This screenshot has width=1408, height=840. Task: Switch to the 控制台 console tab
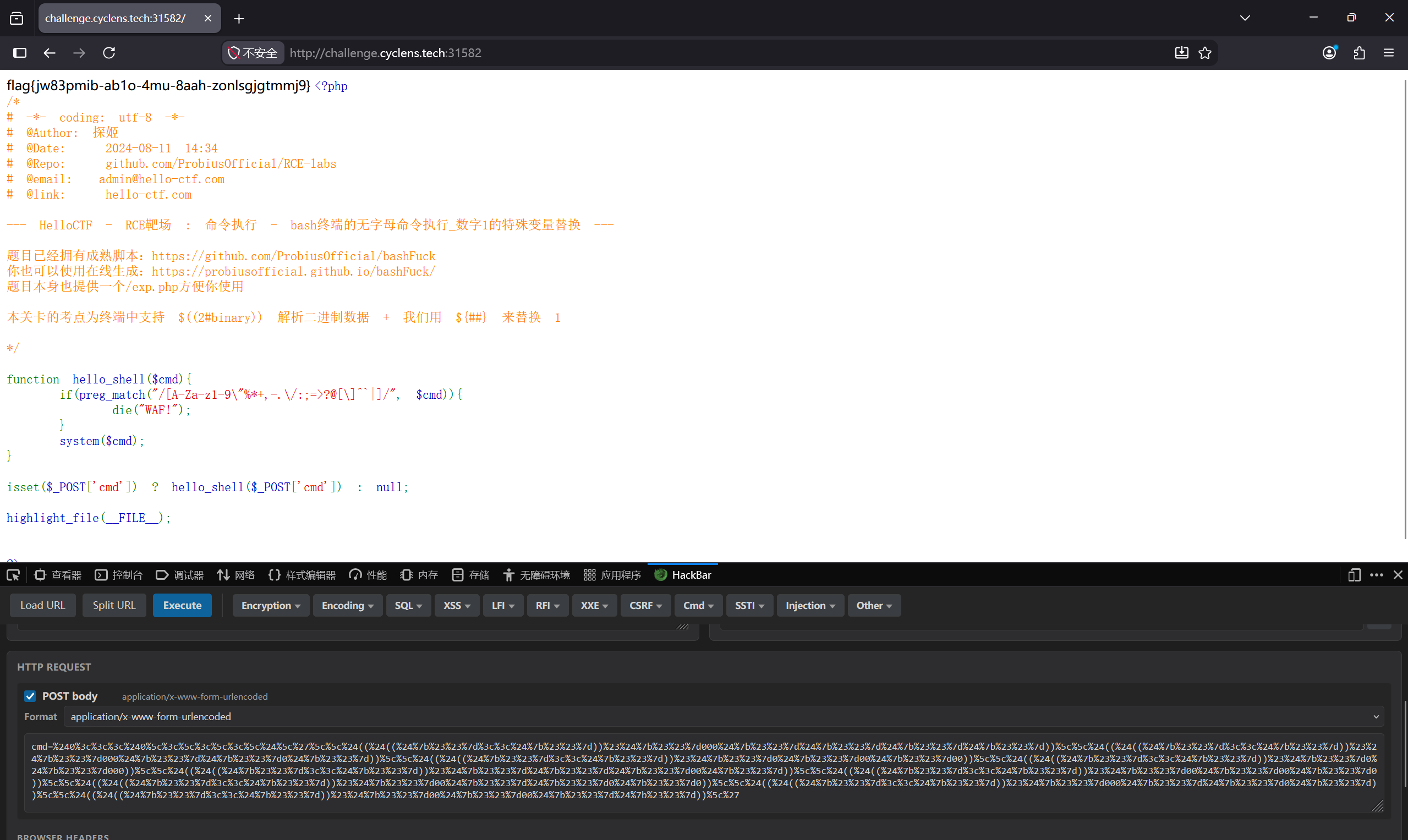(118, 575)
